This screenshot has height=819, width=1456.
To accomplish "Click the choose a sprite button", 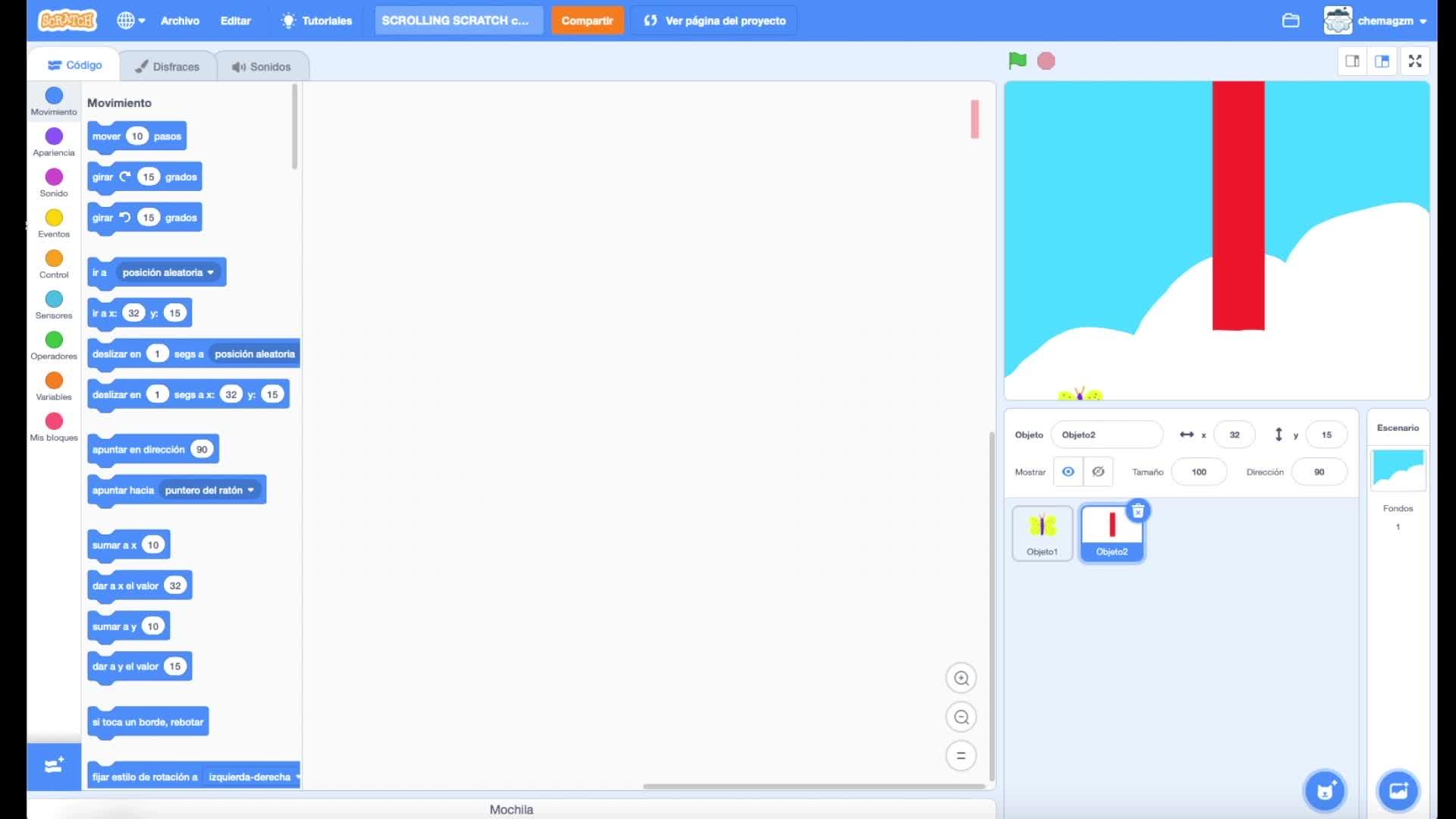I will tap(1325, 791).
